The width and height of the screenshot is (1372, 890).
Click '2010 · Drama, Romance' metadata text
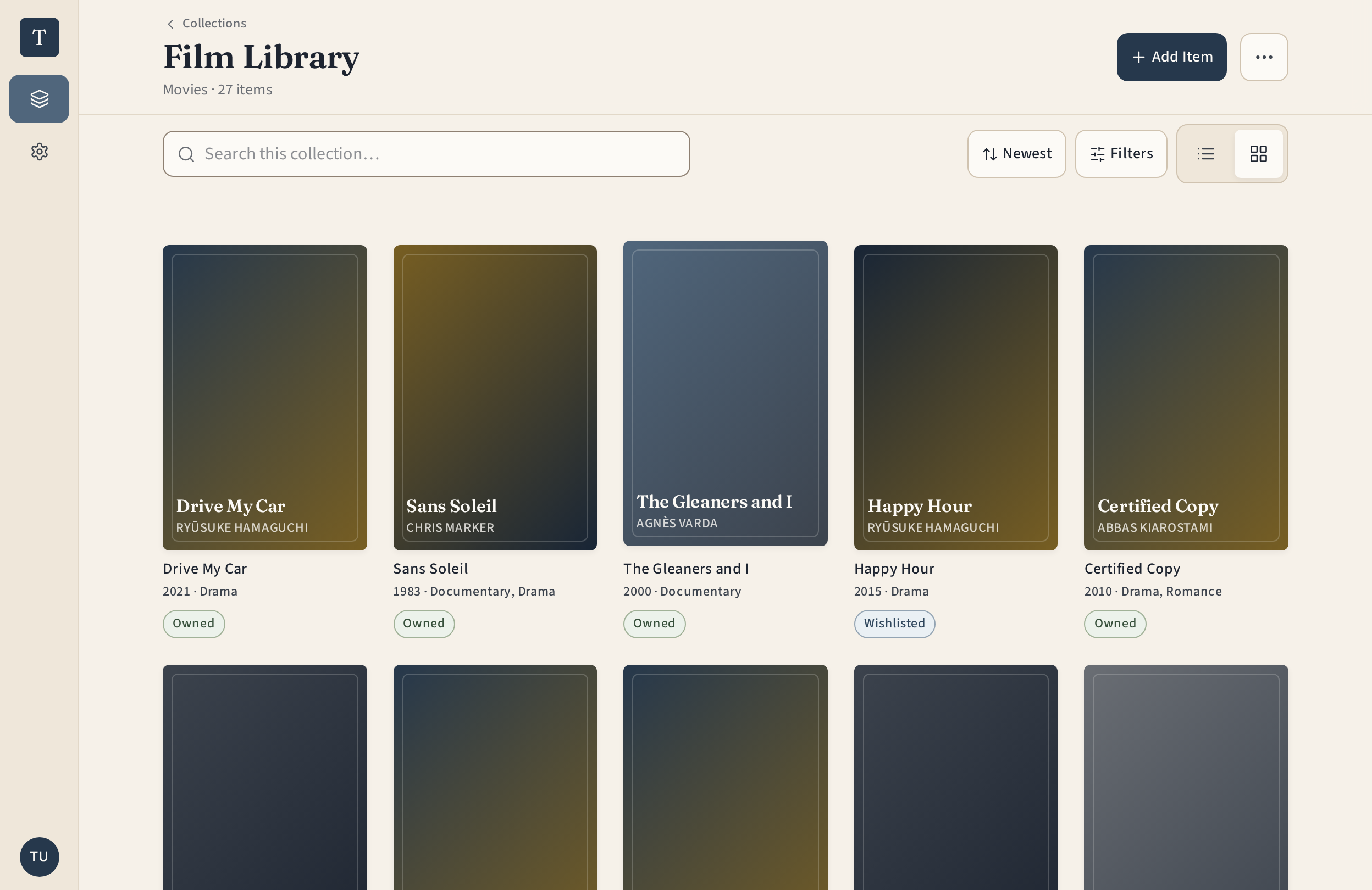pos(1153,592)
